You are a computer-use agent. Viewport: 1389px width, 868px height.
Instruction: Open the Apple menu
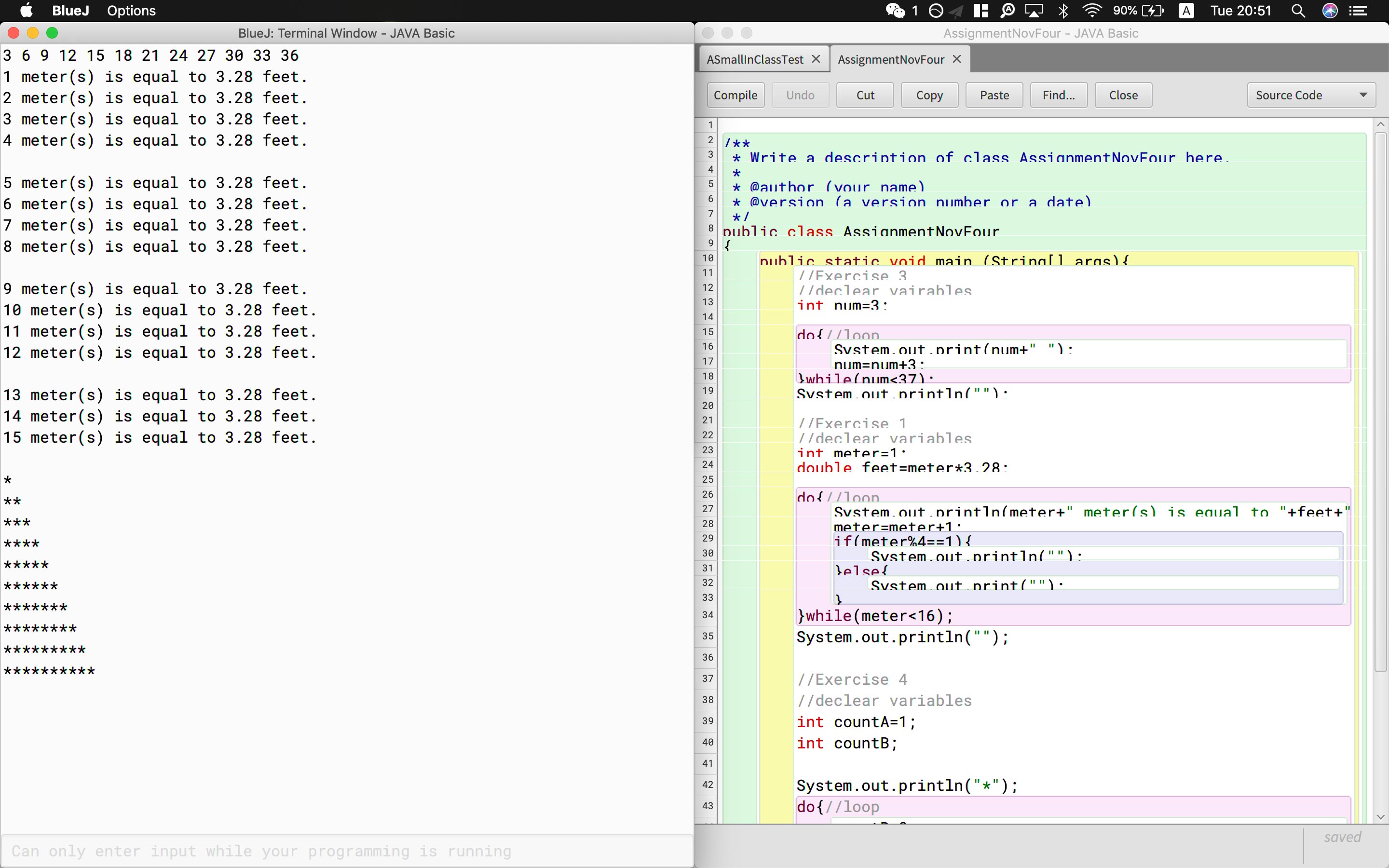point(27,10)
